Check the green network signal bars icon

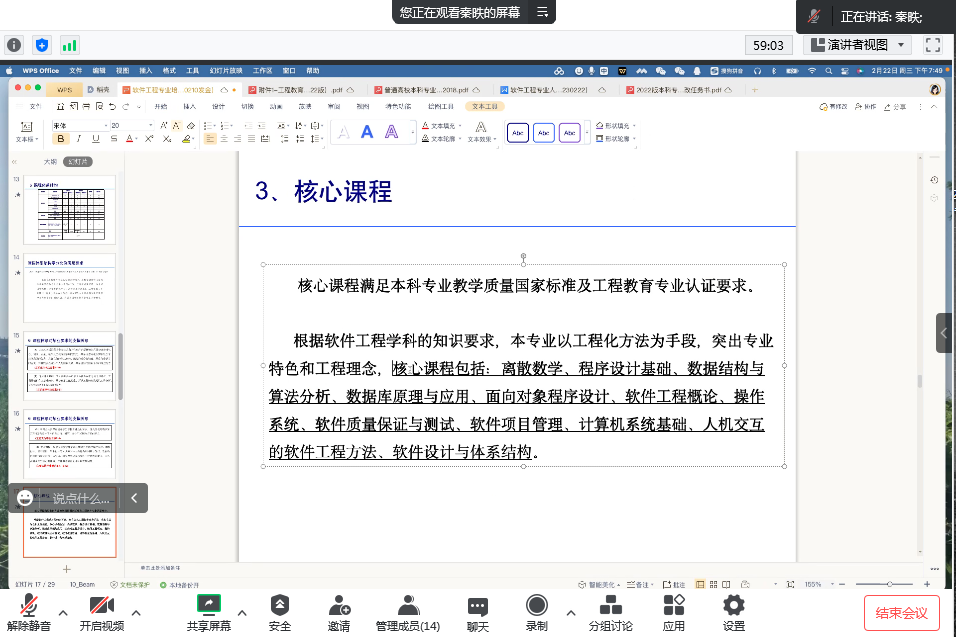[69, 45]
